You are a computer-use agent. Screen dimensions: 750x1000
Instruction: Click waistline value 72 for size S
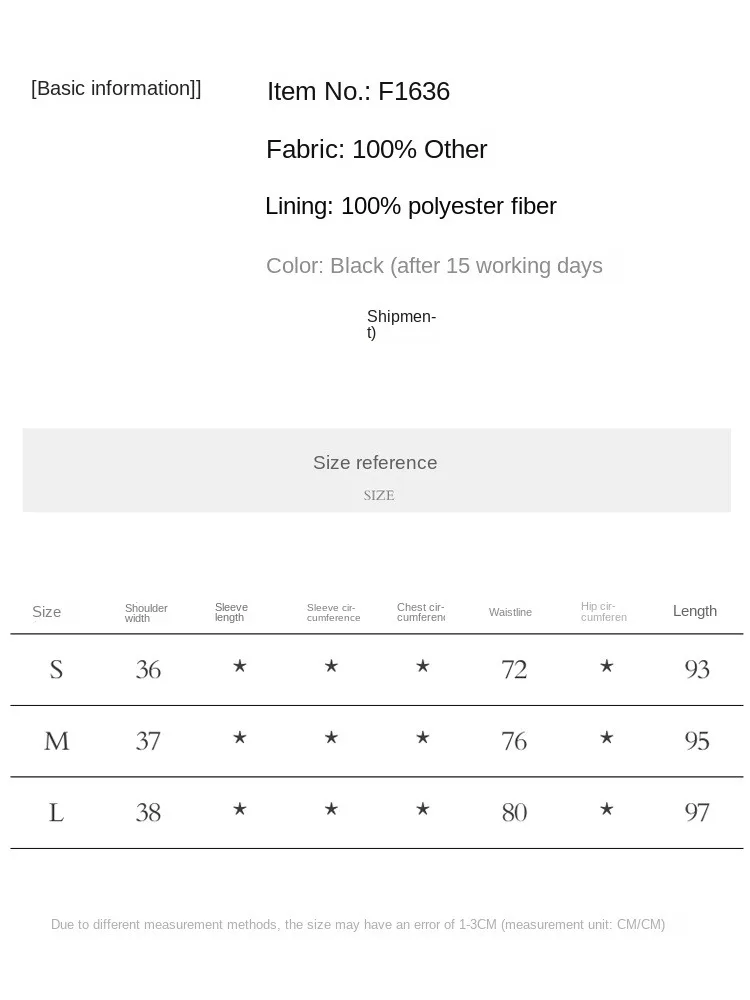(514, 669)
